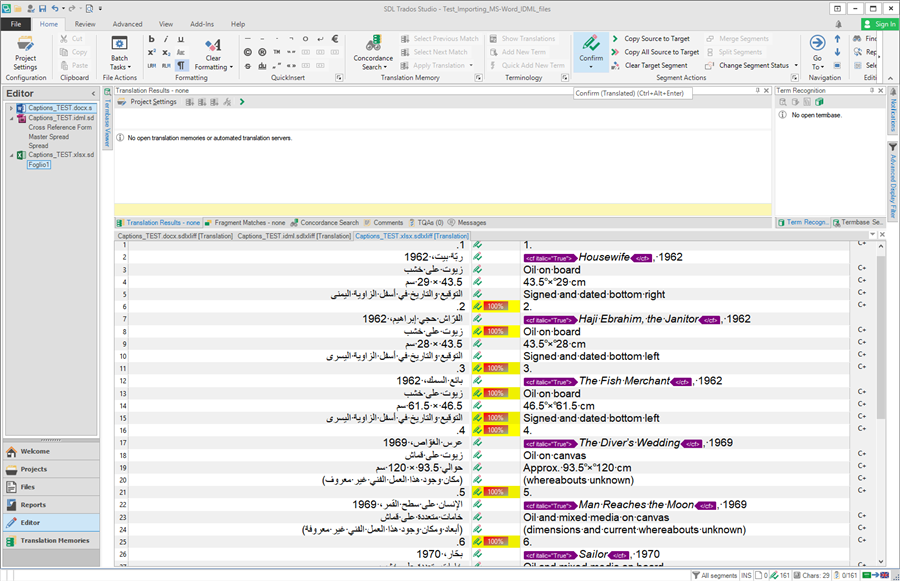Collapse the ribbon with the chevron
The height and width of the screenshot is (581, 900).
click(x=890, y=78)
